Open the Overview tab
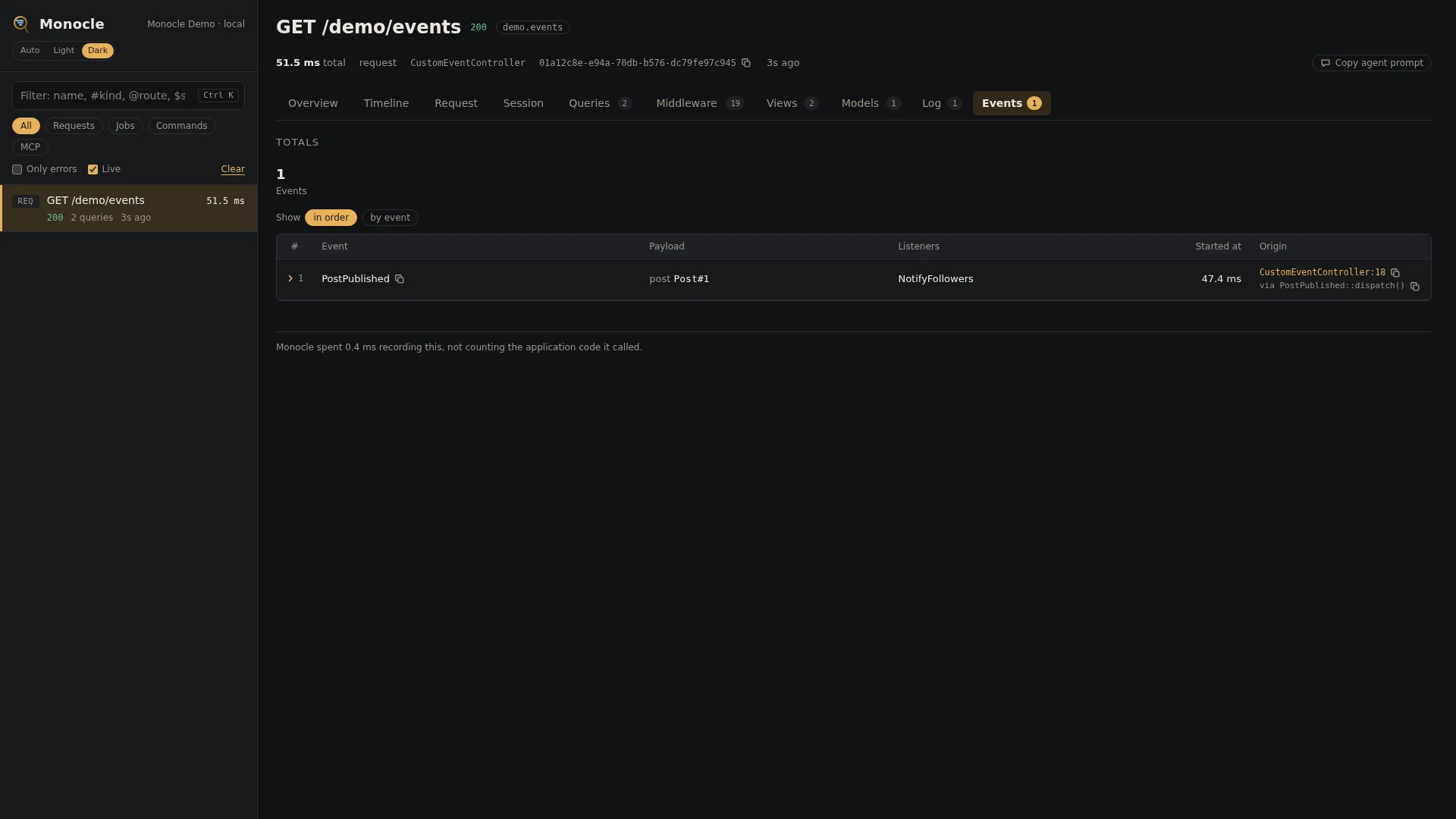Image resolution: width=1456 pixels, height=819 pixels. click(313, 103)
